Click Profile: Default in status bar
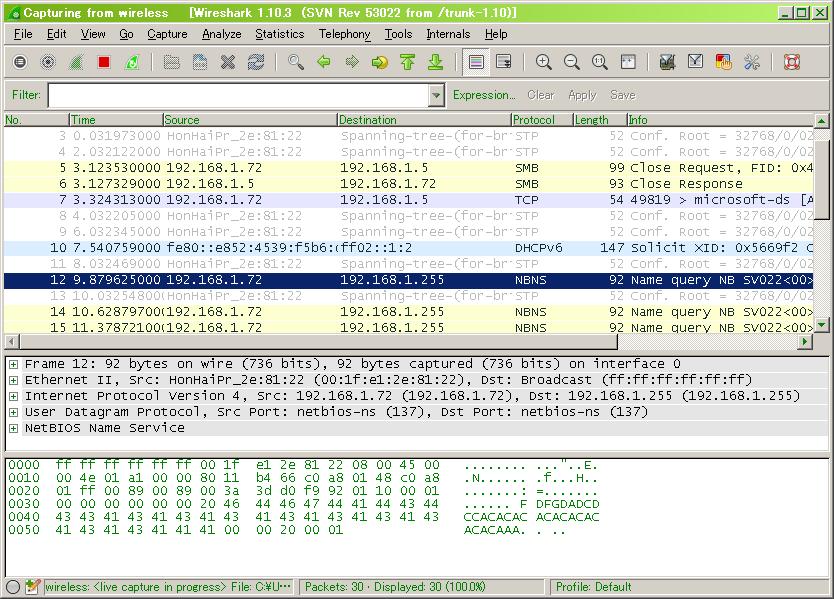 [x=594, y=587]
